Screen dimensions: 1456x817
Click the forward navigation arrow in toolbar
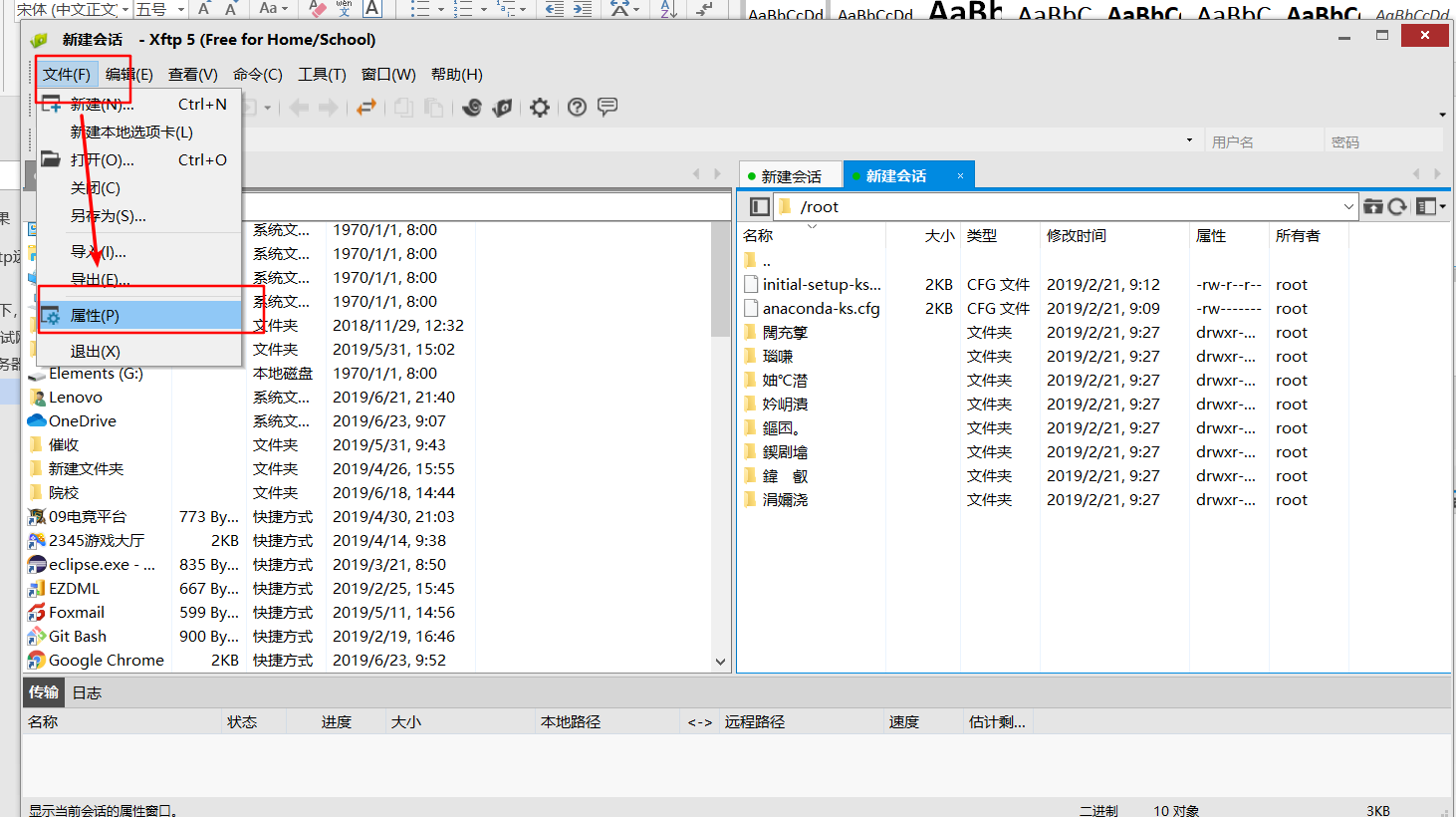(x=329, y=107)
